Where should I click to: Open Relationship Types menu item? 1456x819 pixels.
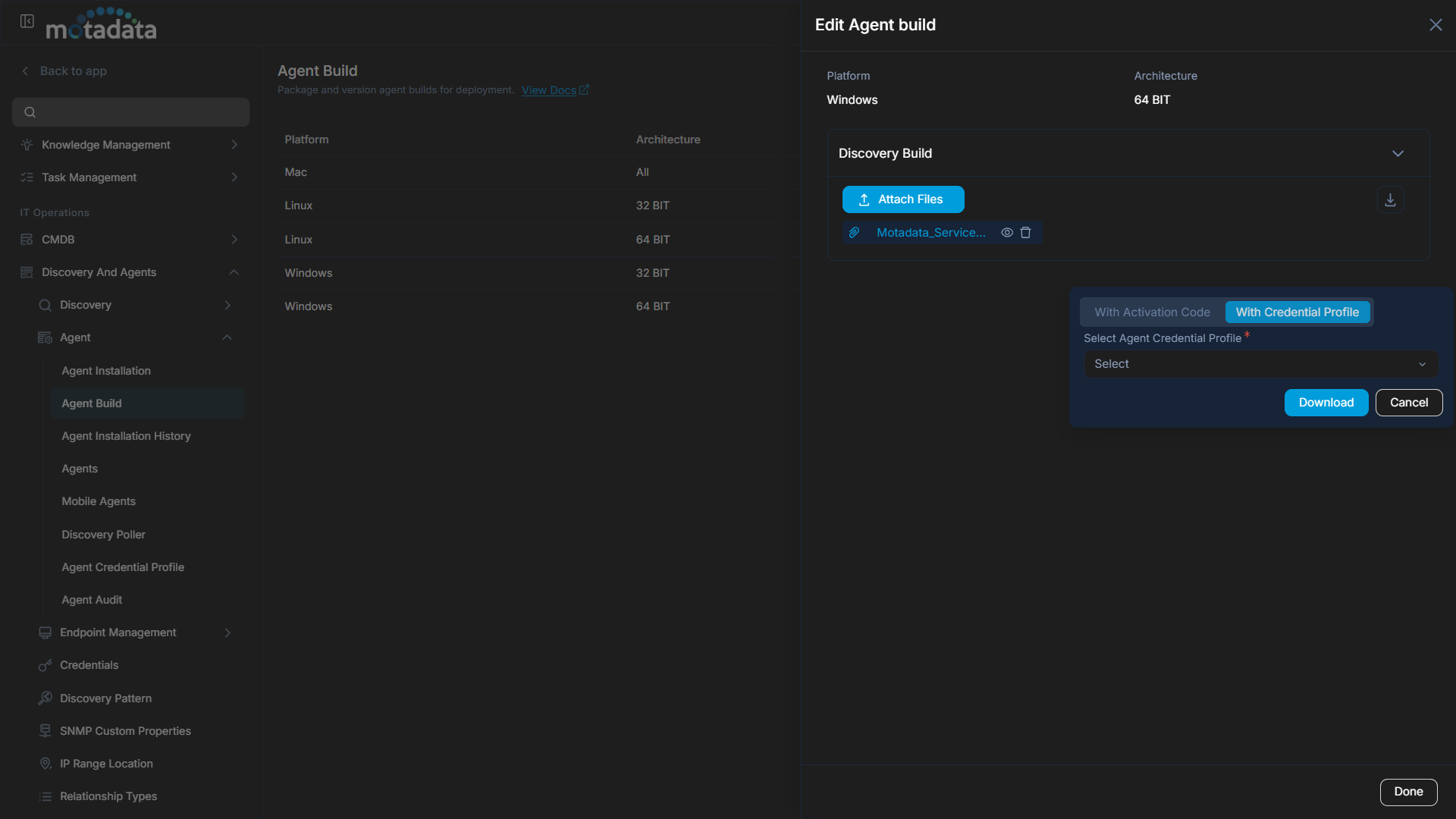(108, 796)
